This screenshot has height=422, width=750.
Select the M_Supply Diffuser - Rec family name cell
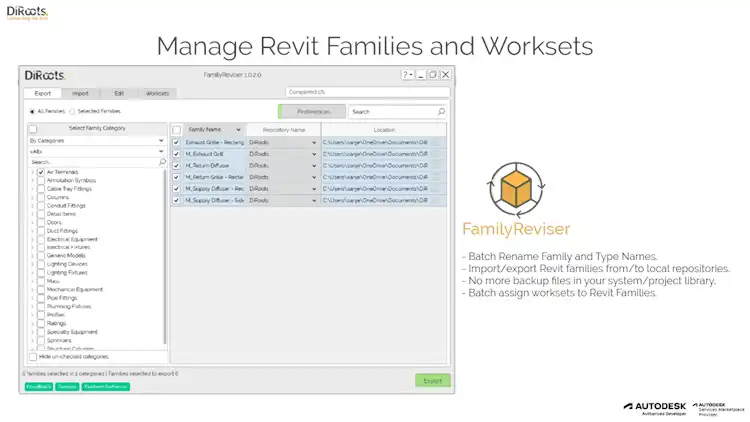point(214,189)
